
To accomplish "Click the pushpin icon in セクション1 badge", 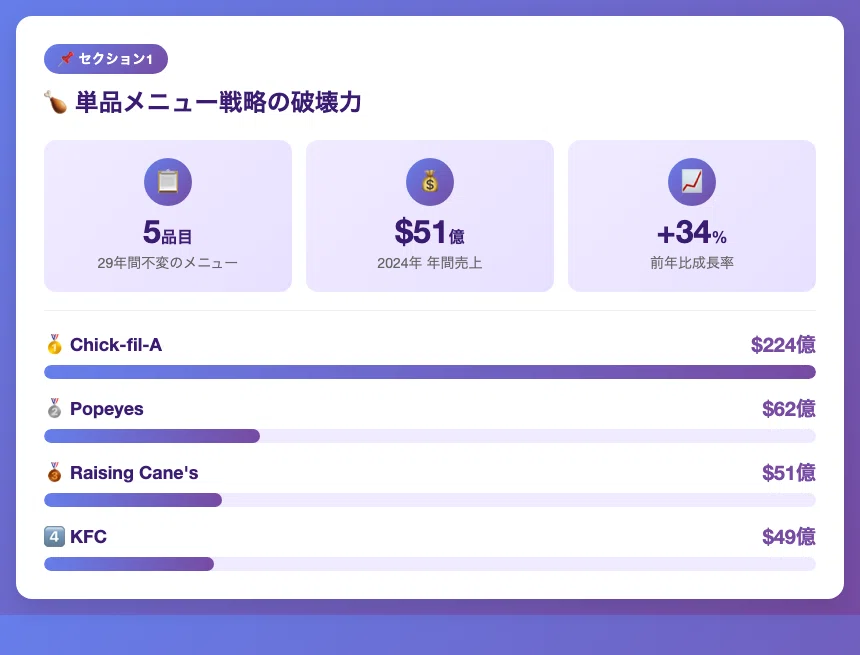I will 66,58.
